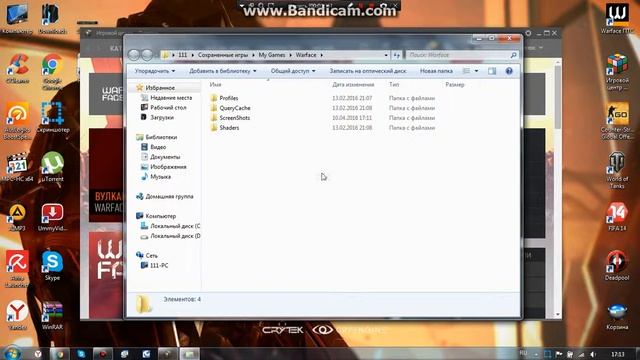
Task: Click the volume icon in system tray
Action: [593, 354]
